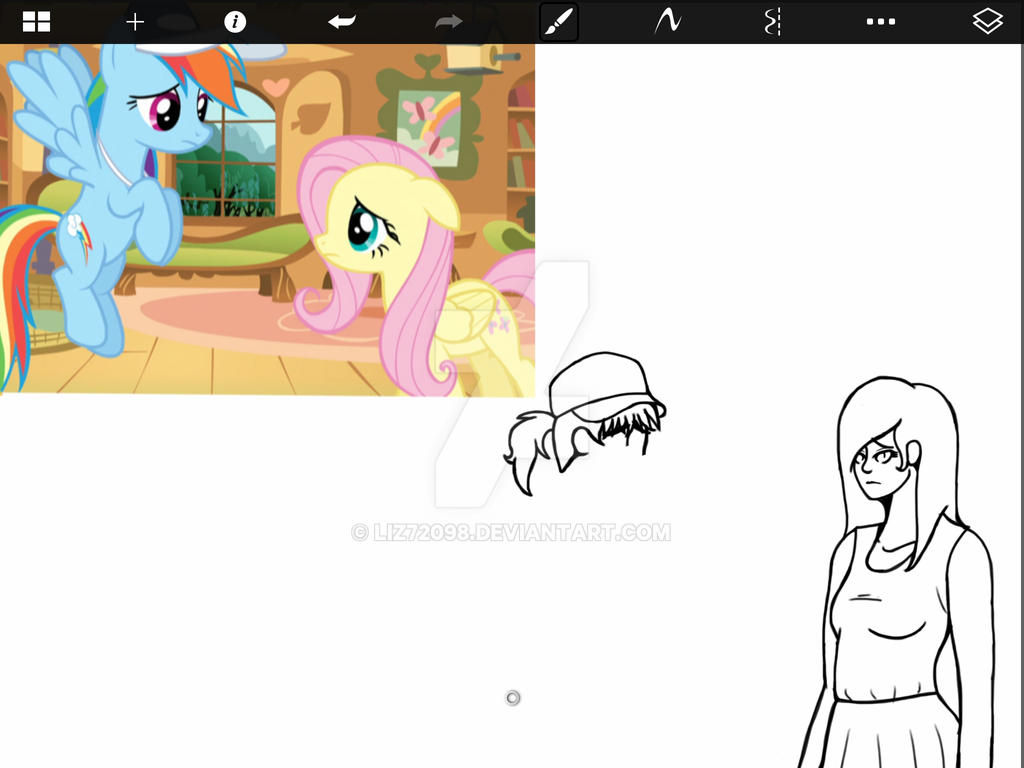The image size is (1024, 768).
Task: Open the stroke style tool with the squiggle icon
Action: (666, 20)
